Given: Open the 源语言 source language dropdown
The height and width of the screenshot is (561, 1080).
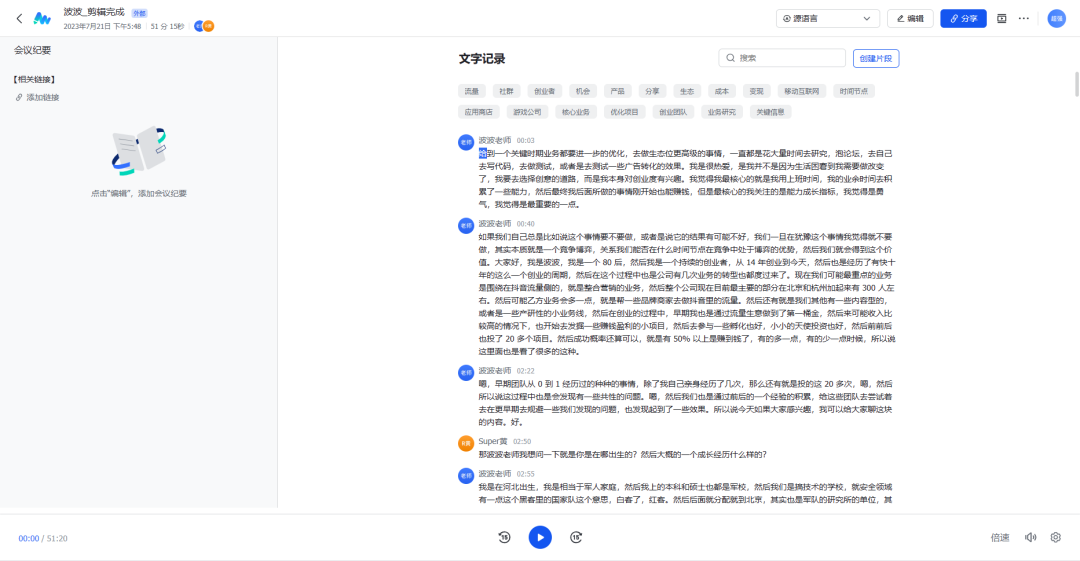Looking at the screenshot, I should point(827,19).
